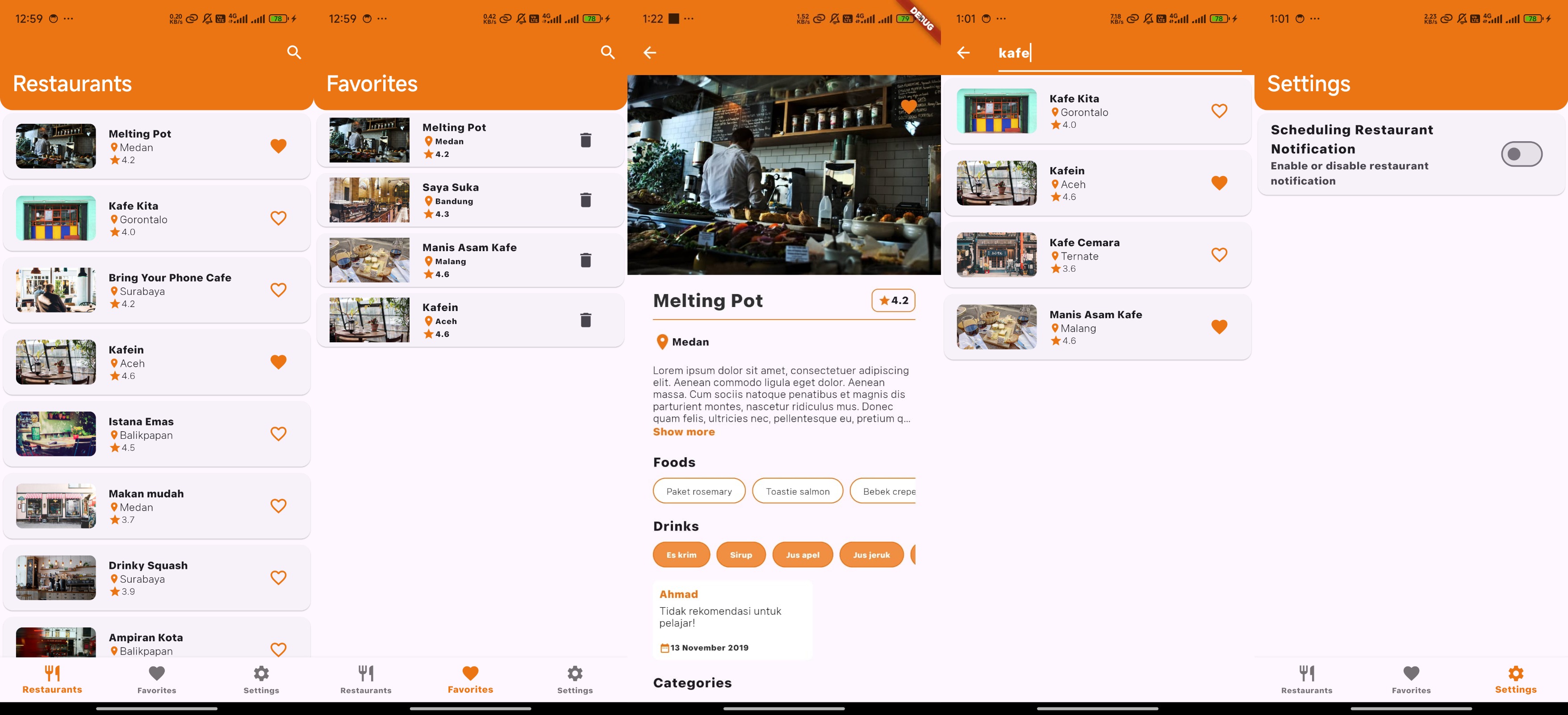The height and width of the screenshot is (715, 1568).
Task: Toggle favorite heart on Kafe Kita listing
Action: click(278, 217)
